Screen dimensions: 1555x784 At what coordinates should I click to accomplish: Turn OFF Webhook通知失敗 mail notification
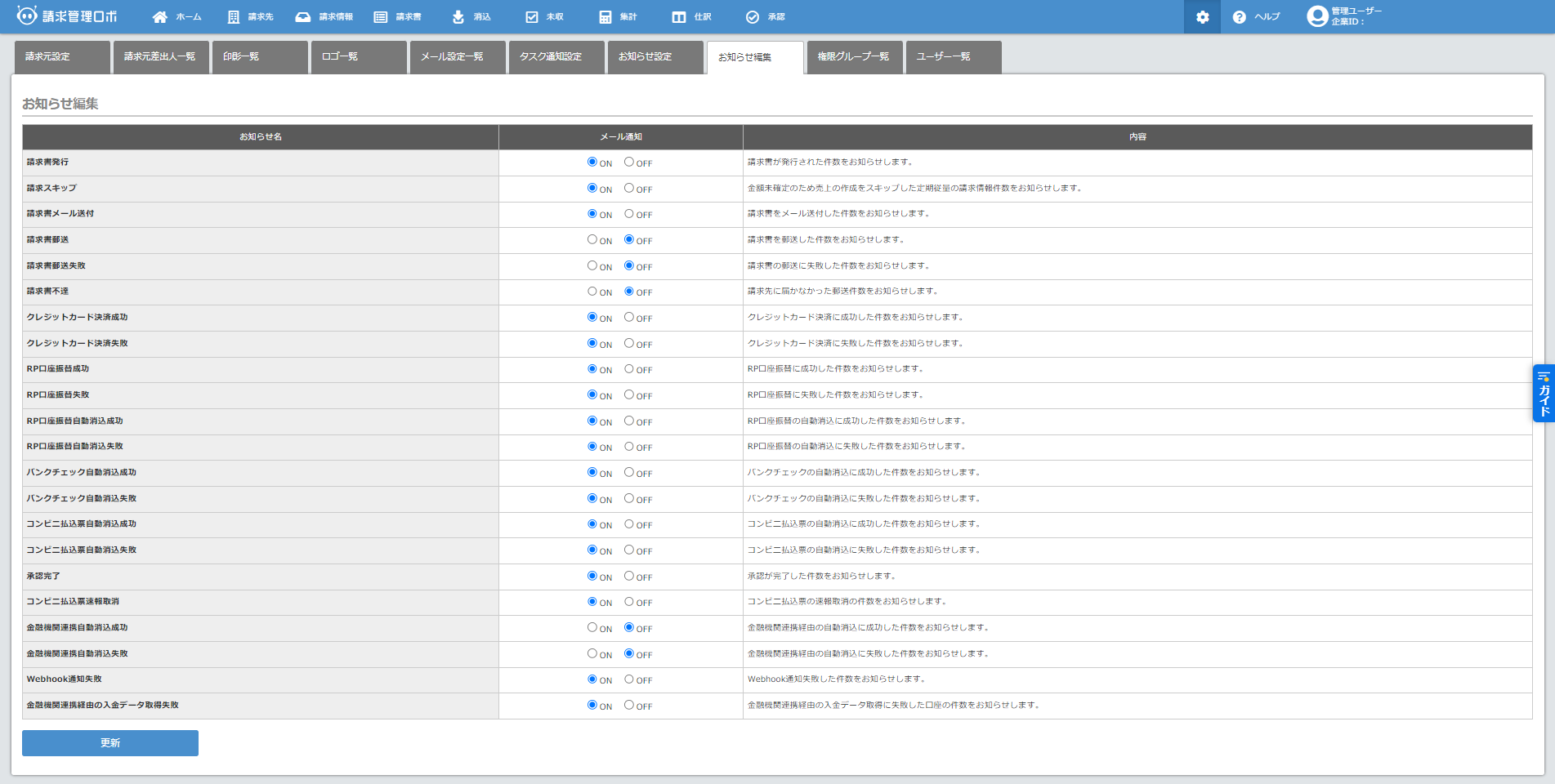(x=629, y=679)
